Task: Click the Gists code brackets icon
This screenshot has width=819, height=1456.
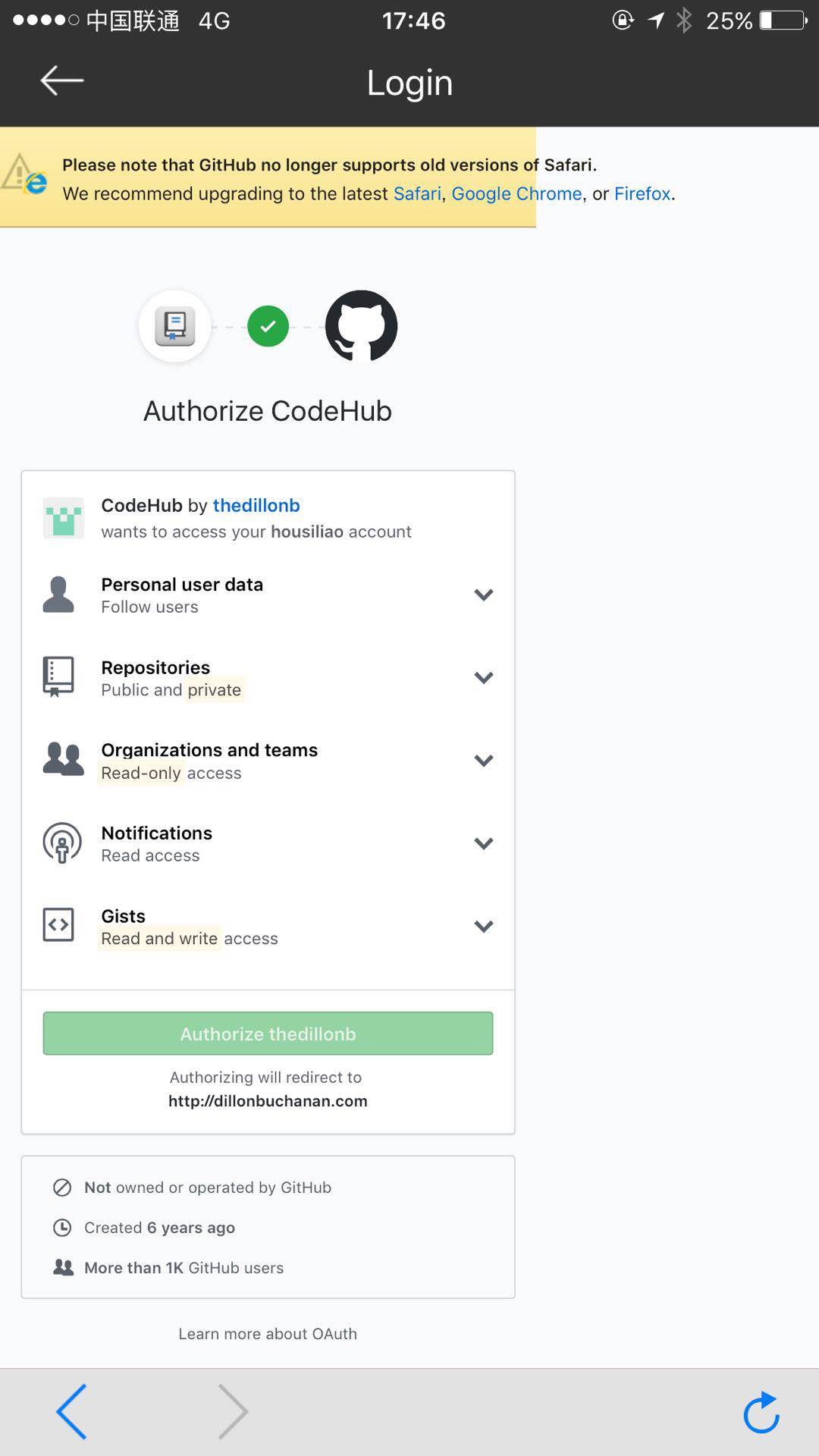Action: [58, 925]
